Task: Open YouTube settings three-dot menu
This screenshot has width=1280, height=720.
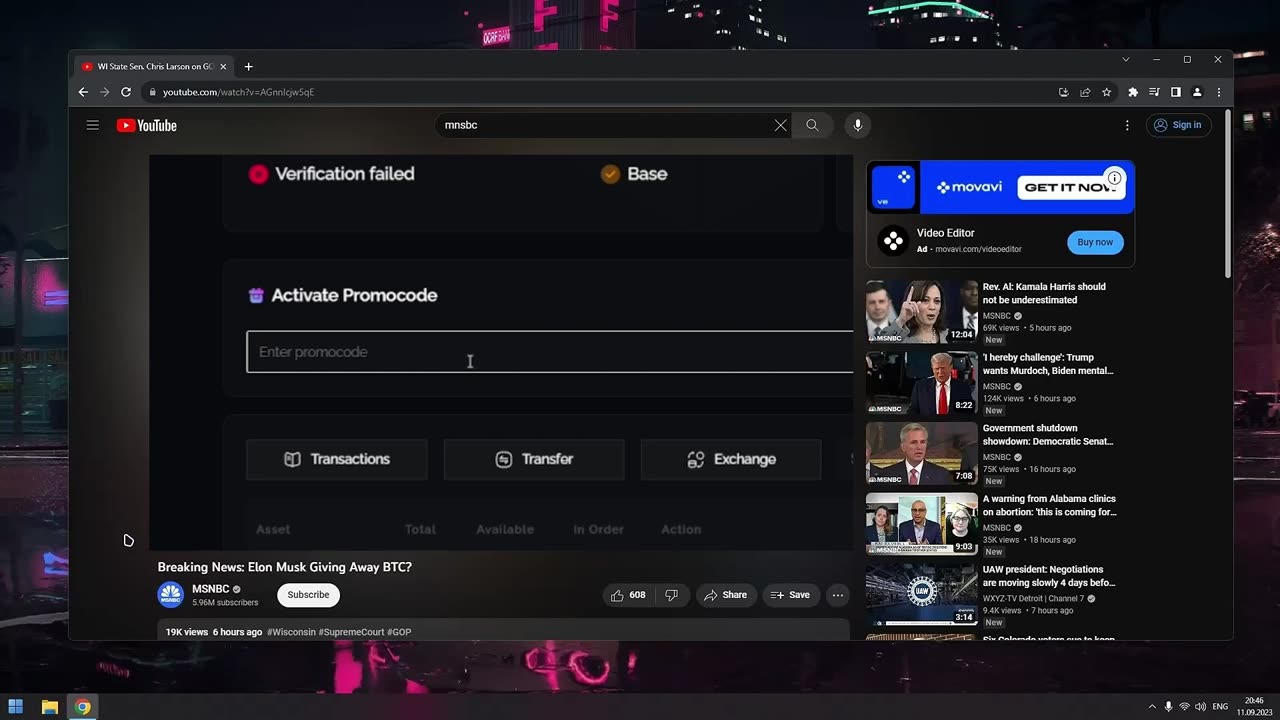Action: click(x=1127, y=125)
